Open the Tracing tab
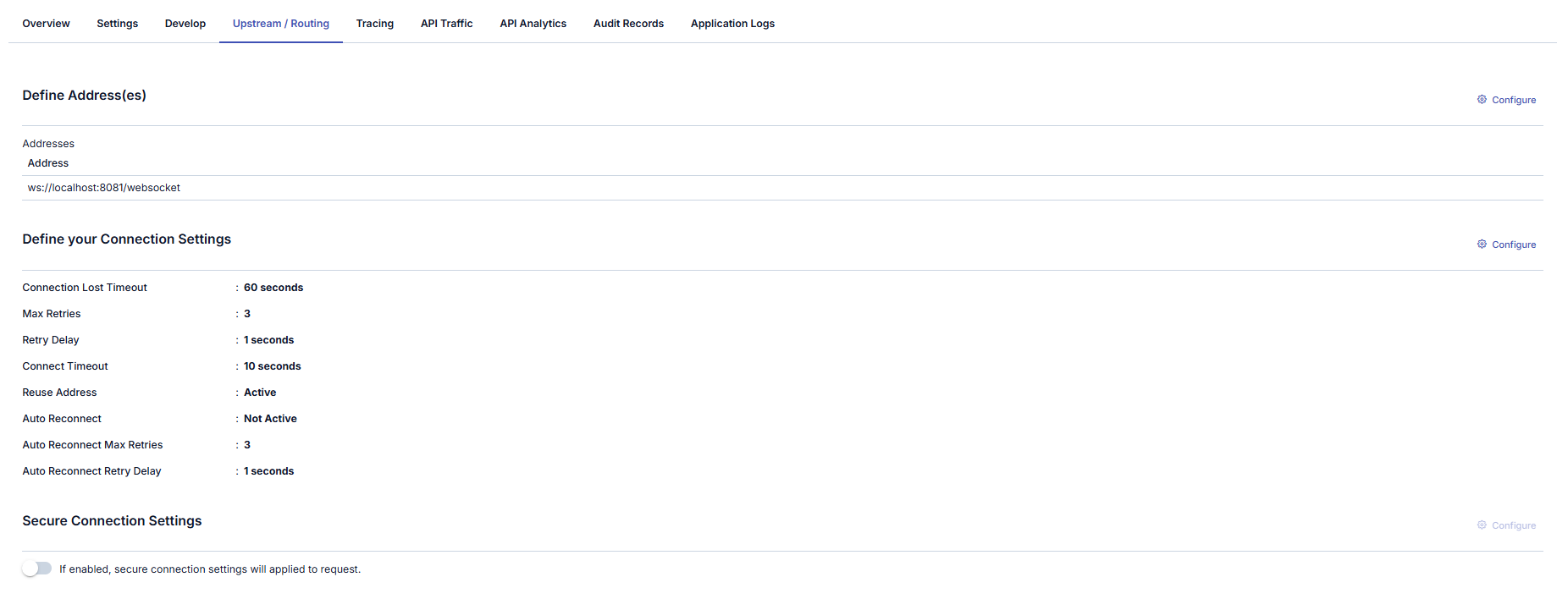This screenshot has height=599, width=1568. tap(374, 24)
